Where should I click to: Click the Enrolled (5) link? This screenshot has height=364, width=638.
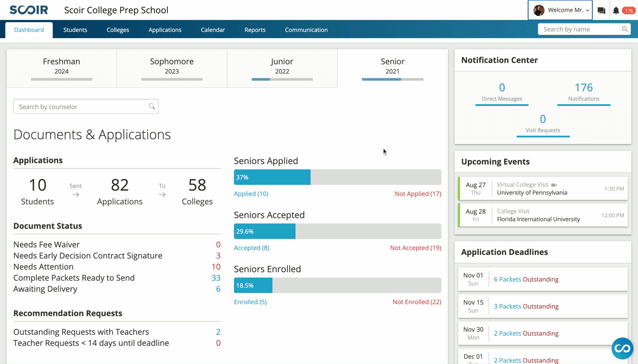pyautogui.click(x=250, y=302)
